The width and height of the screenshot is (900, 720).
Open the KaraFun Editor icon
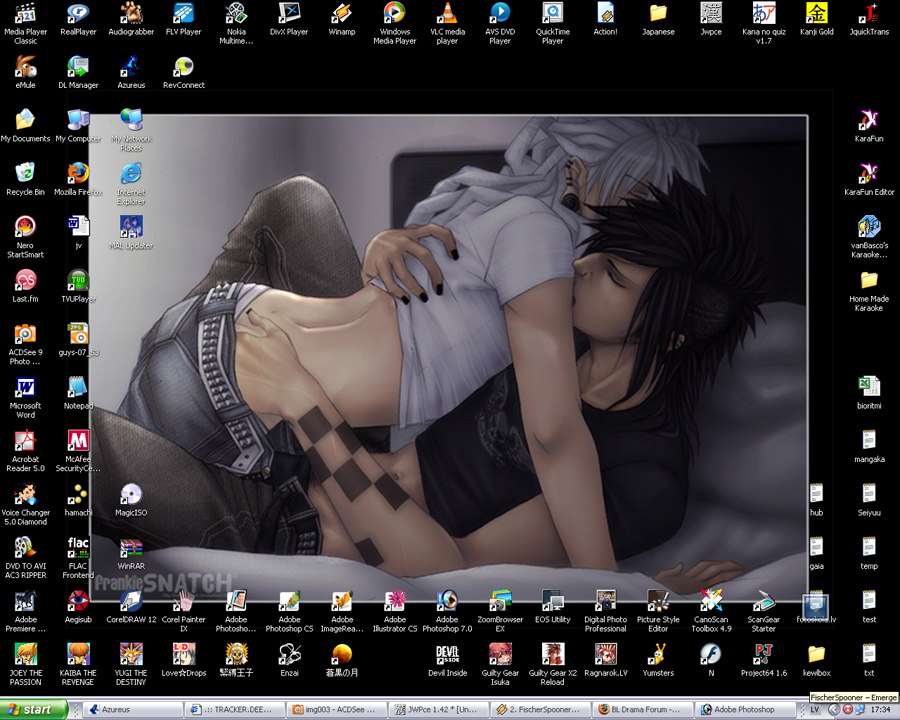(869, 179)
